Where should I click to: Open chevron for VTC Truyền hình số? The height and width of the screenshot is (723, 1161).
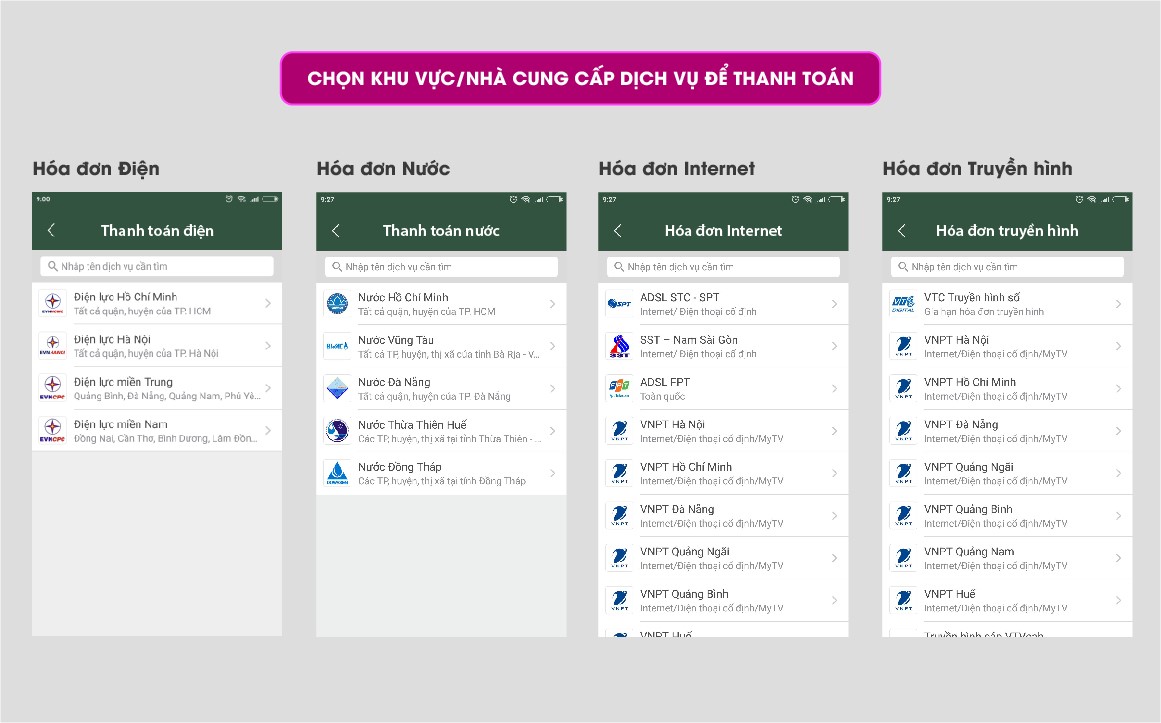click(1118, 304)
